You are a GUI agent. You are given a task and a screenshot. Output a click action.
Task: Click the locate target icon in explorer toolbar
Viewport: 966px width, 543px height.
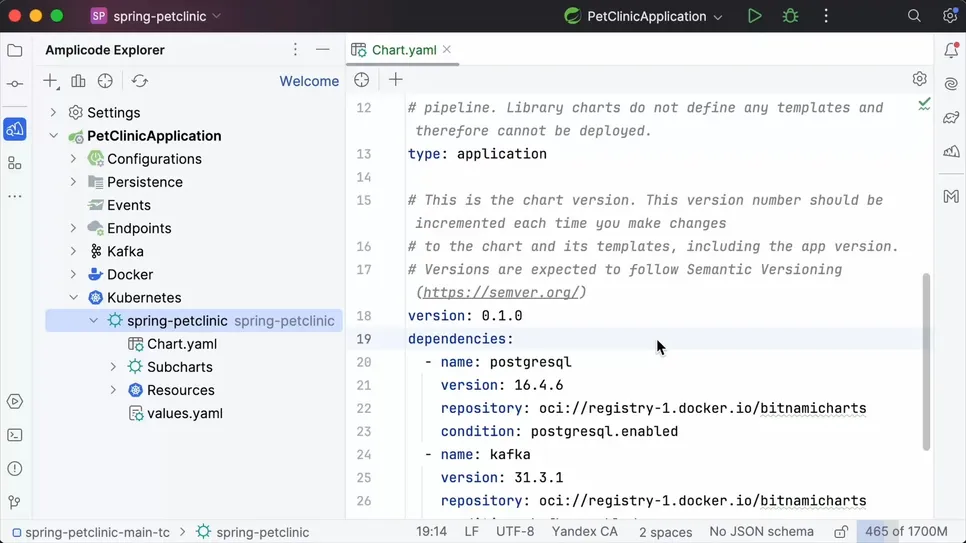click(105, 81)
